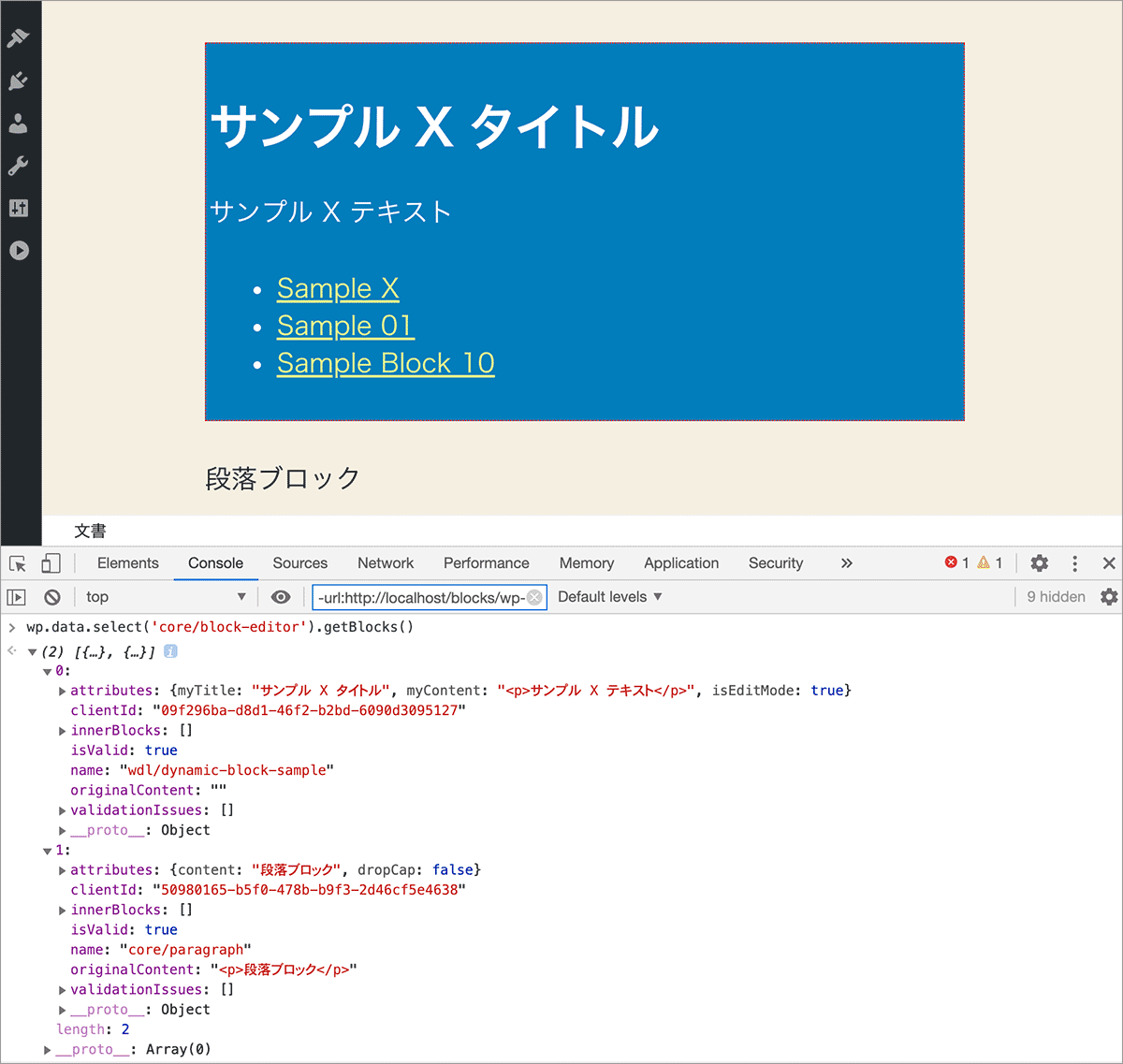The height and width of the screenshot is (1064, 1123).
Task: Open DevTools settings gear in tab bar
Action: [x=1039, y=563]
